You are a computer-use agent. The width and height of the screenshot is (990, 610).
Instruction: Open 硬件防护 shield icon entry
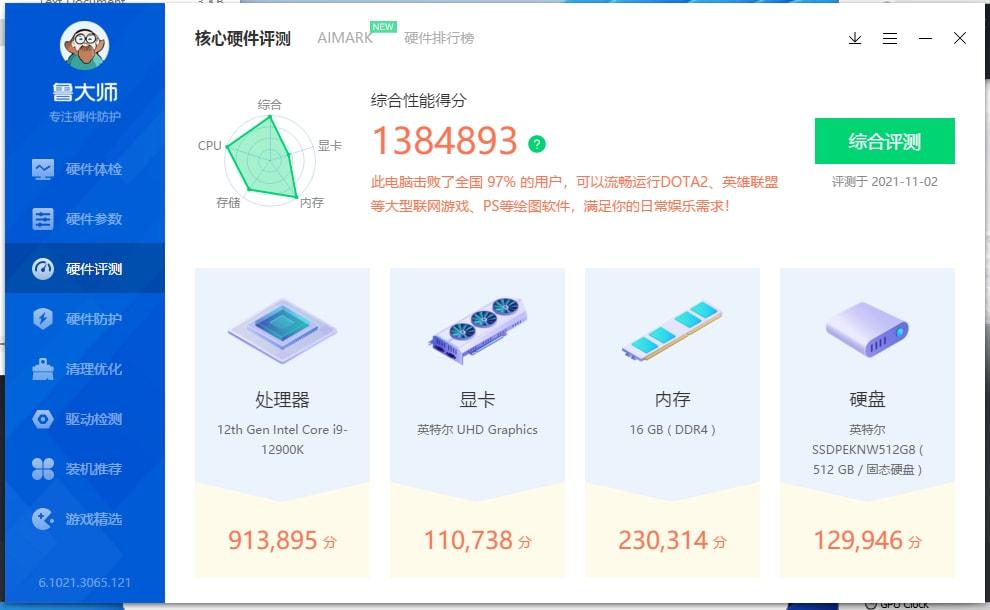click(85, 319)
